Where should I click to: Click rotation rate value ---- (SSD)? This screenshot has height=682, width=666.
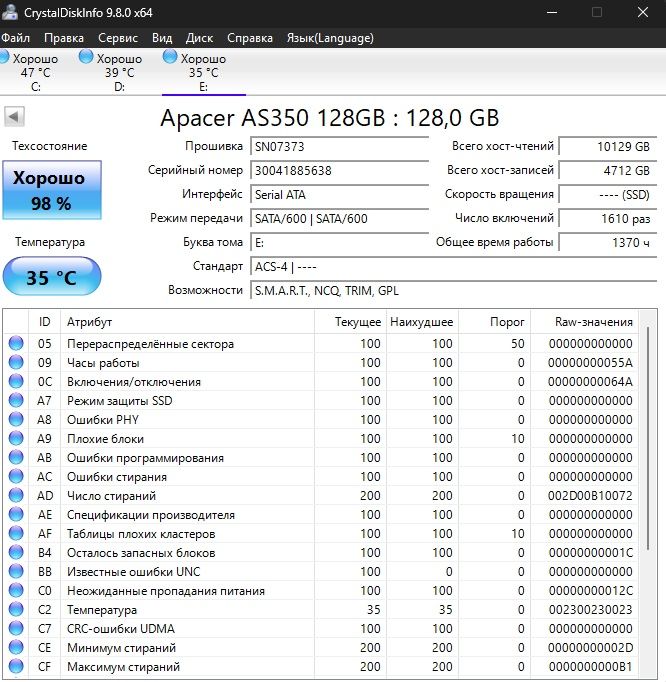pos(607,194)
